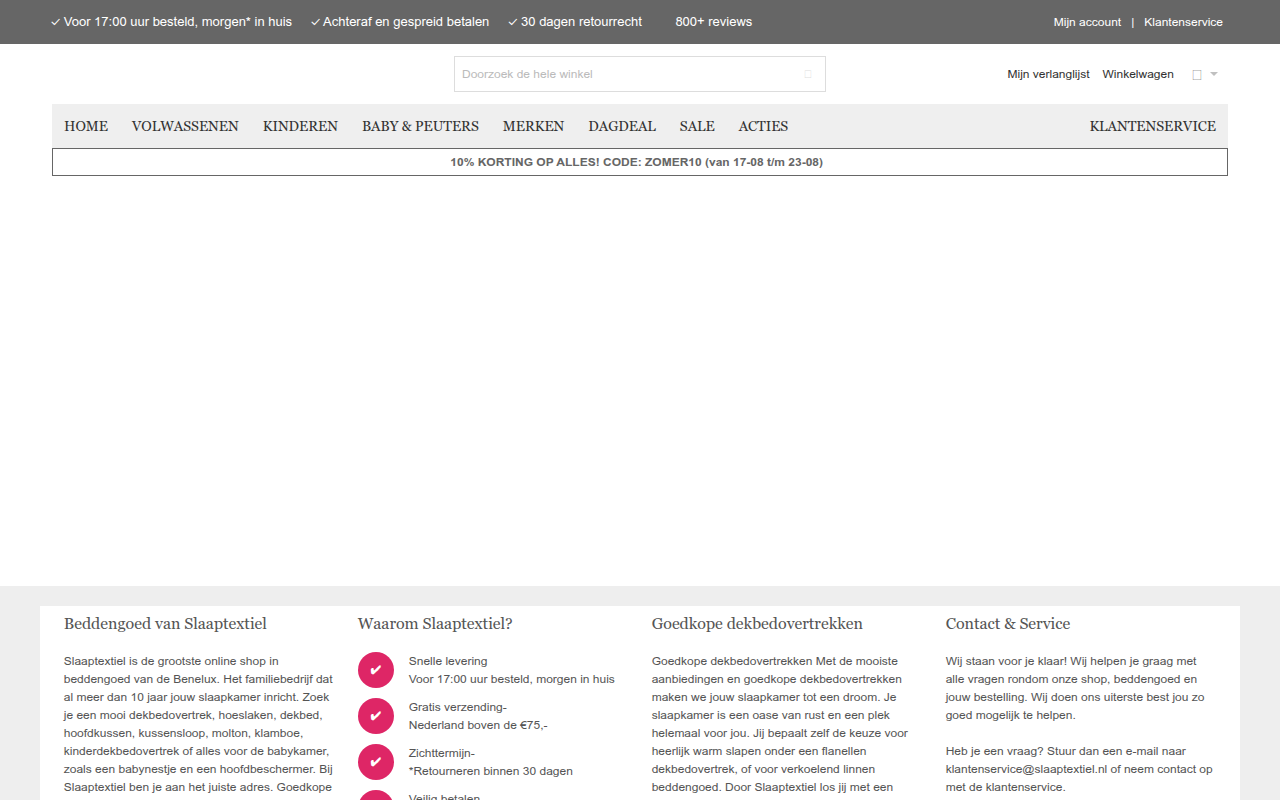Open the SALE menu item

point(697,126)
